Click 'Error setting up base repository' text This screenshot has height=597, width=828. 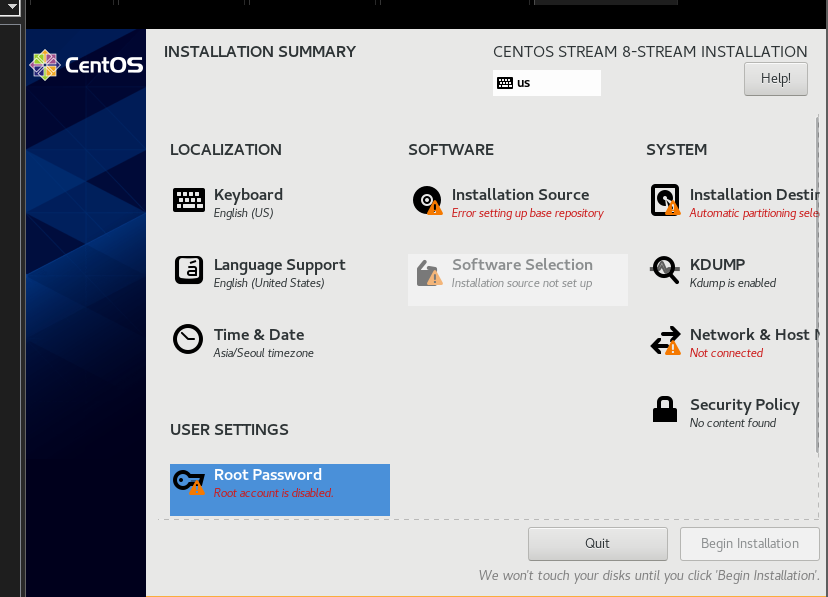(x=528, y=213)
